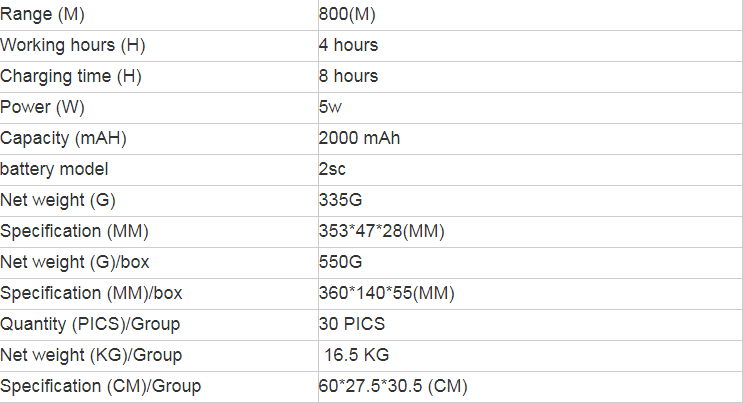Screen dimensions: 743x403
Task: Click the 8 hours value
Action: [x=348, y=76]
